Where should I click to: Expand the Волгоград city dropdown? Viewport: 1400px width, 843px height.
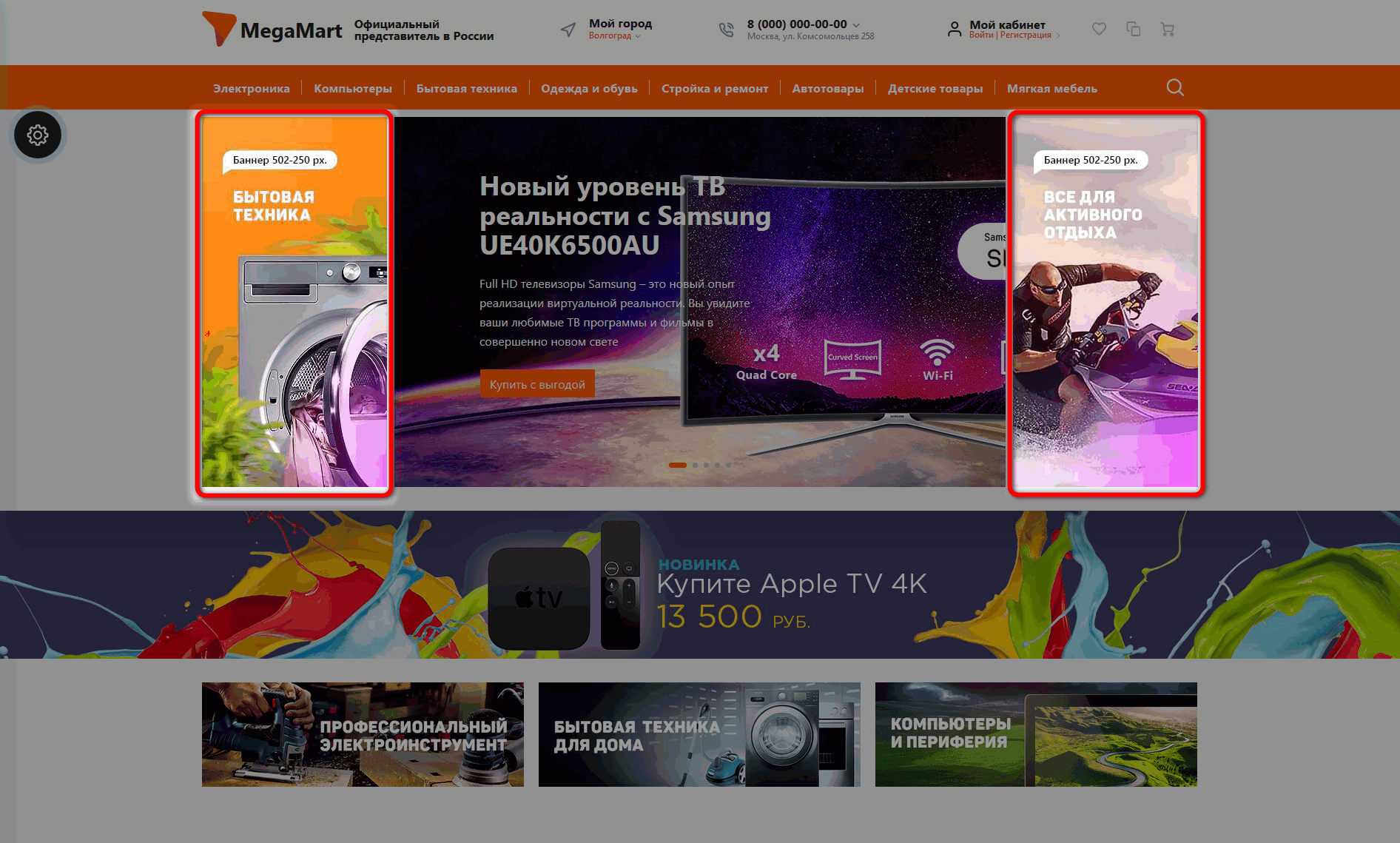tap(614, 36)
